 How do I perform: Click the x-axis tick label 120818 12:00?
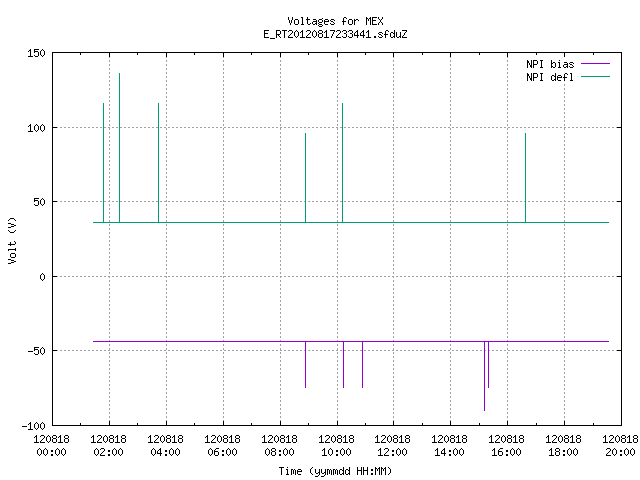392,446
